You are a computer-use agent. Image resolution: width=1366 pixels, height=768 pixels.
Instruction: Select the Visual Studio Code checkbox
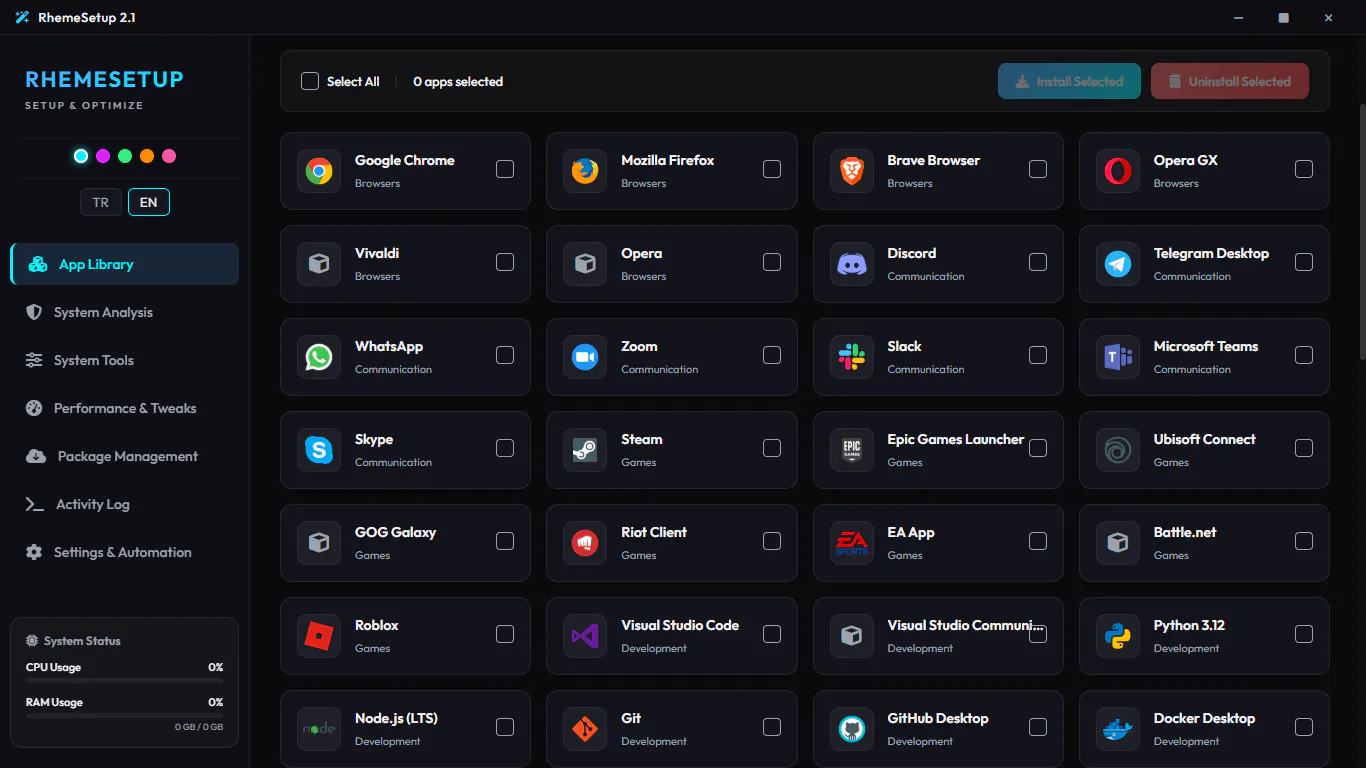click(x=772, y=634)
